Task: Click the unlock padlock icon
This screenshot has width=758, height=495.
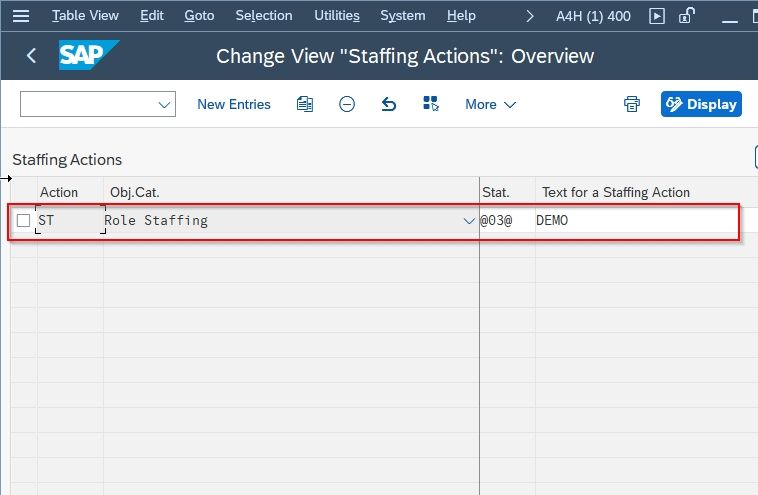Action: 686,15
